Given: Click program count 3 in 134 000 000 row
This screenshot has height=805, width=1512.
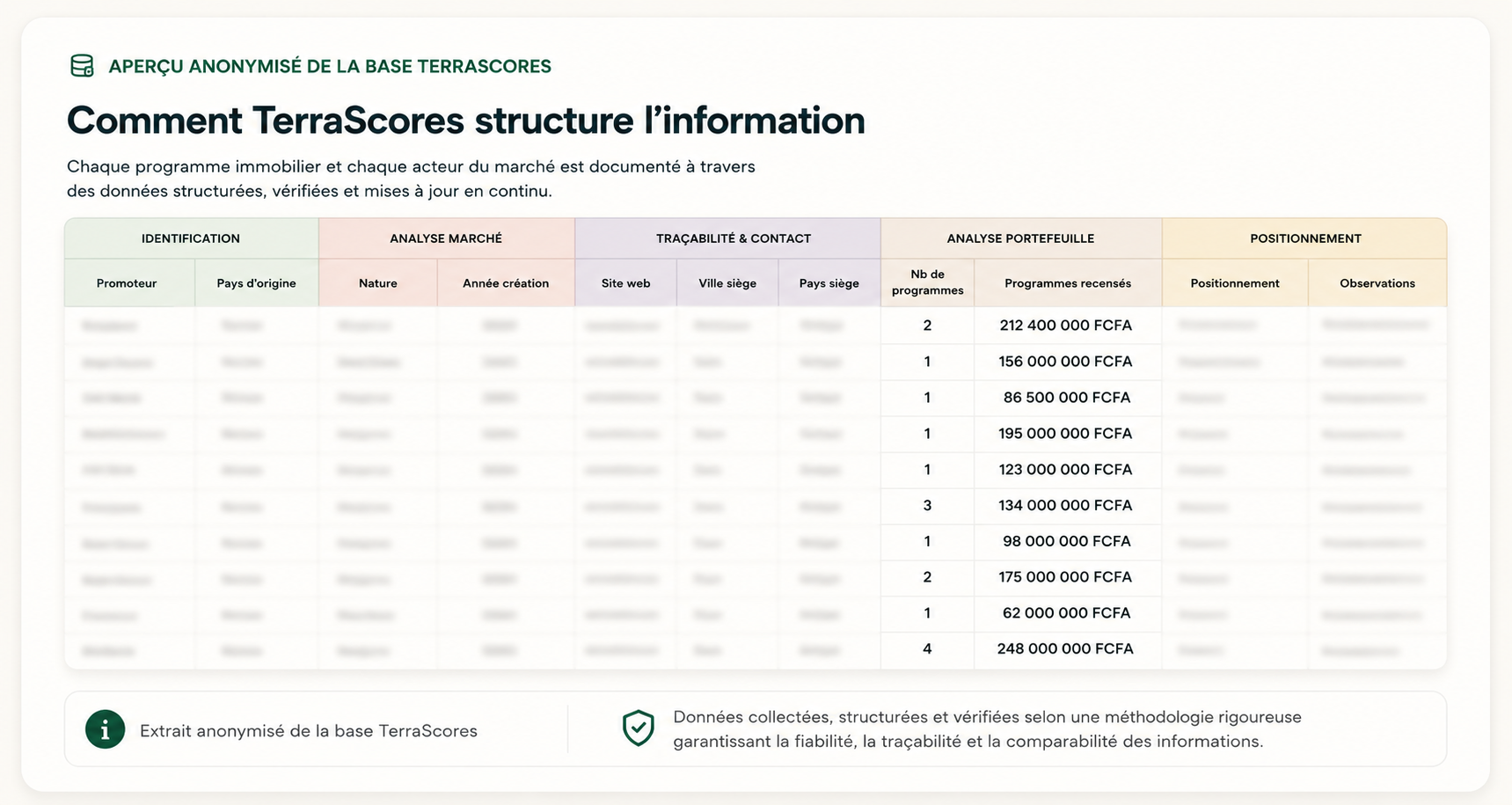Looking at the screenshot, I should pyautogui.click(x=927, y=506).
